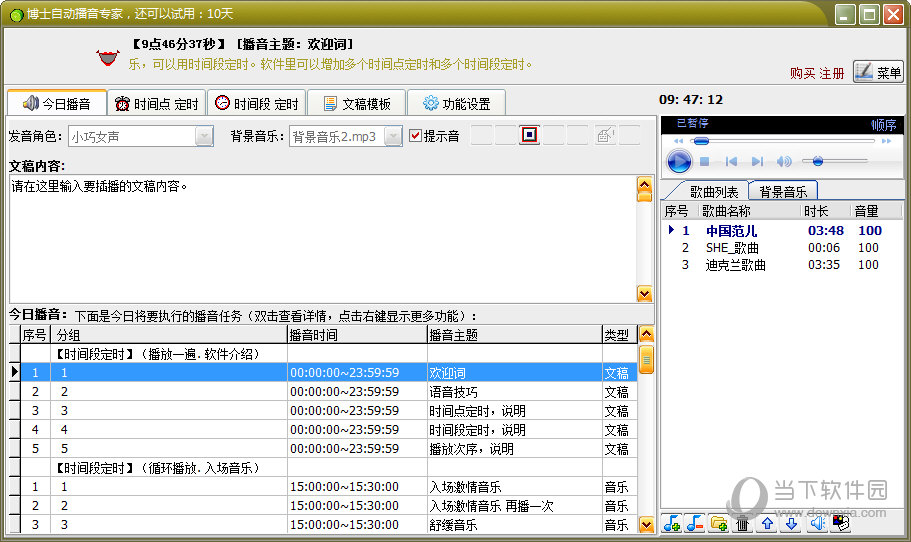
Task: Click group row 【时间段定时】(播放一遍.软件介绍)
Action: point(329,354)
